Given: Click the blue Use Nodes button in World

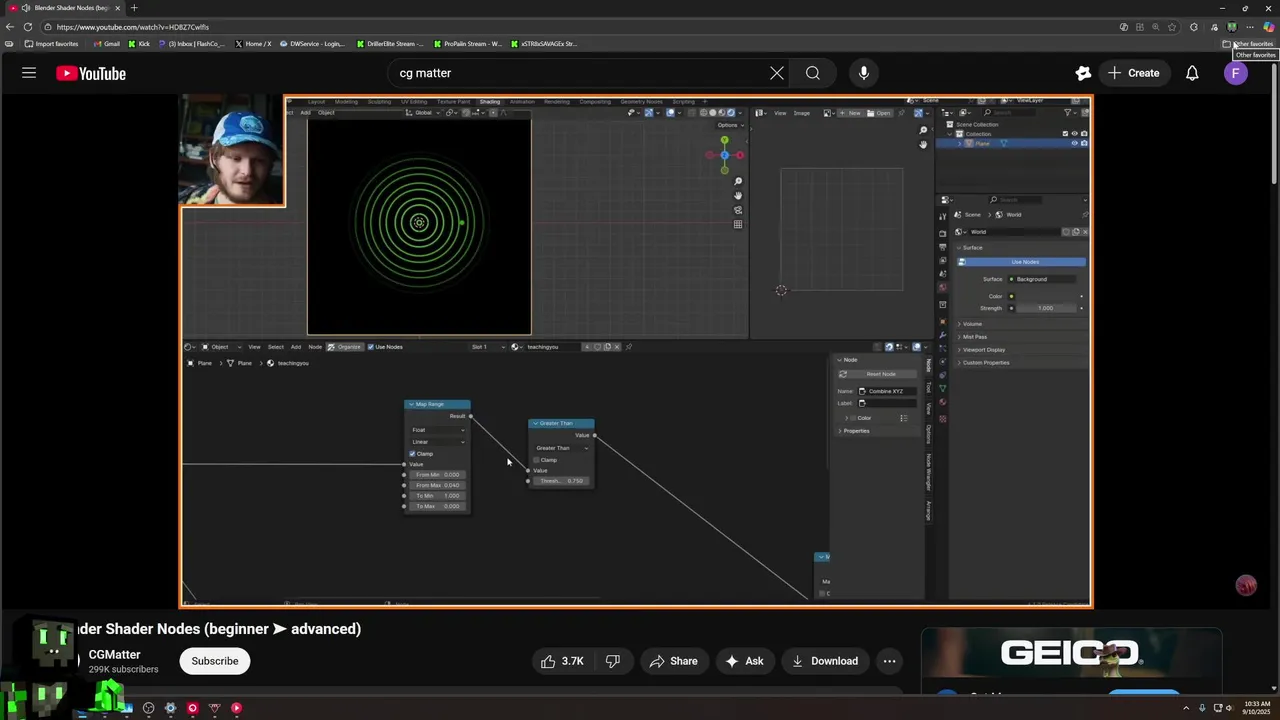Looking at the screenshot, I should (1022, 262).
